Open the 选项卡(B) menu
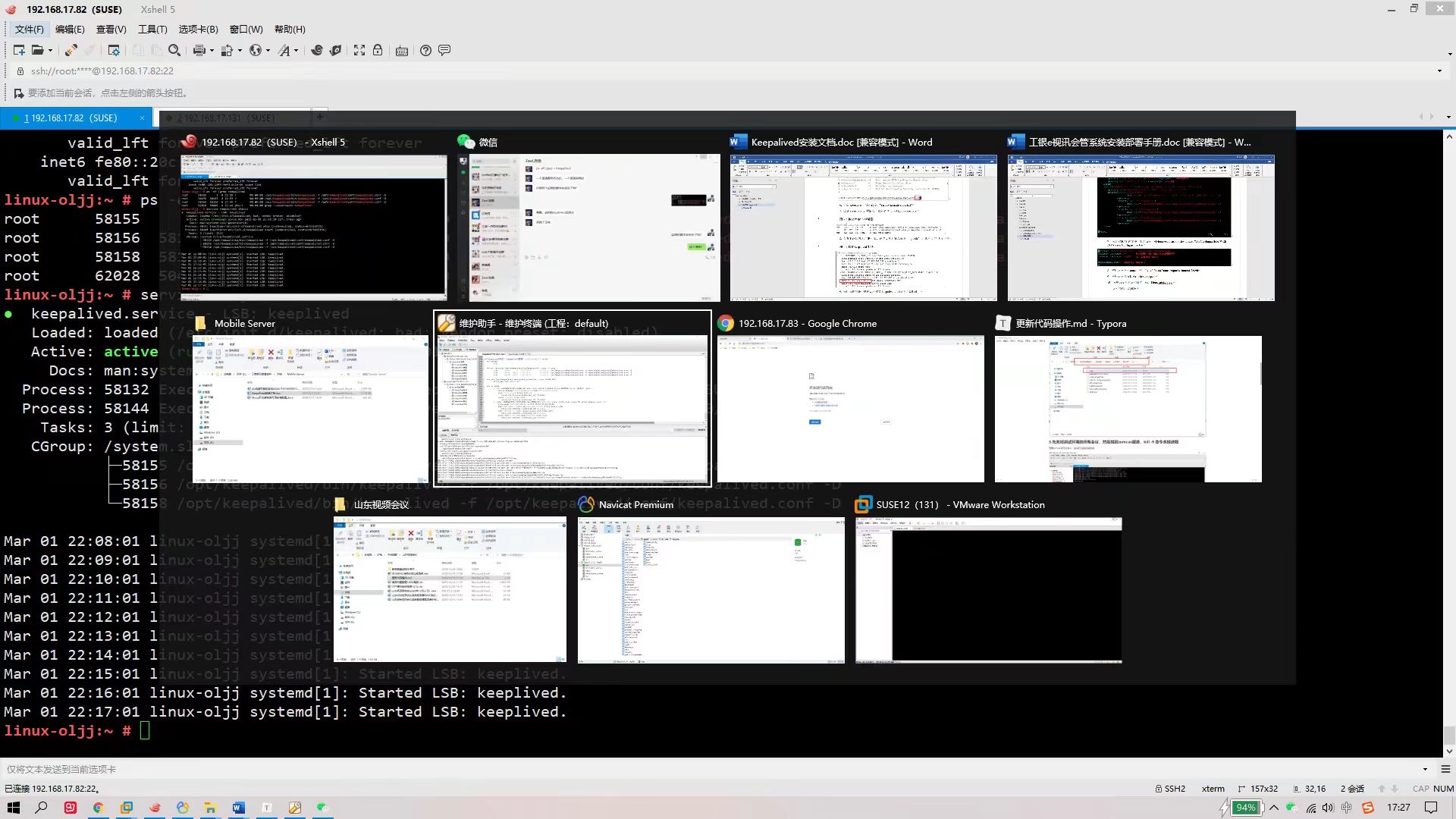 click(198, 29)
